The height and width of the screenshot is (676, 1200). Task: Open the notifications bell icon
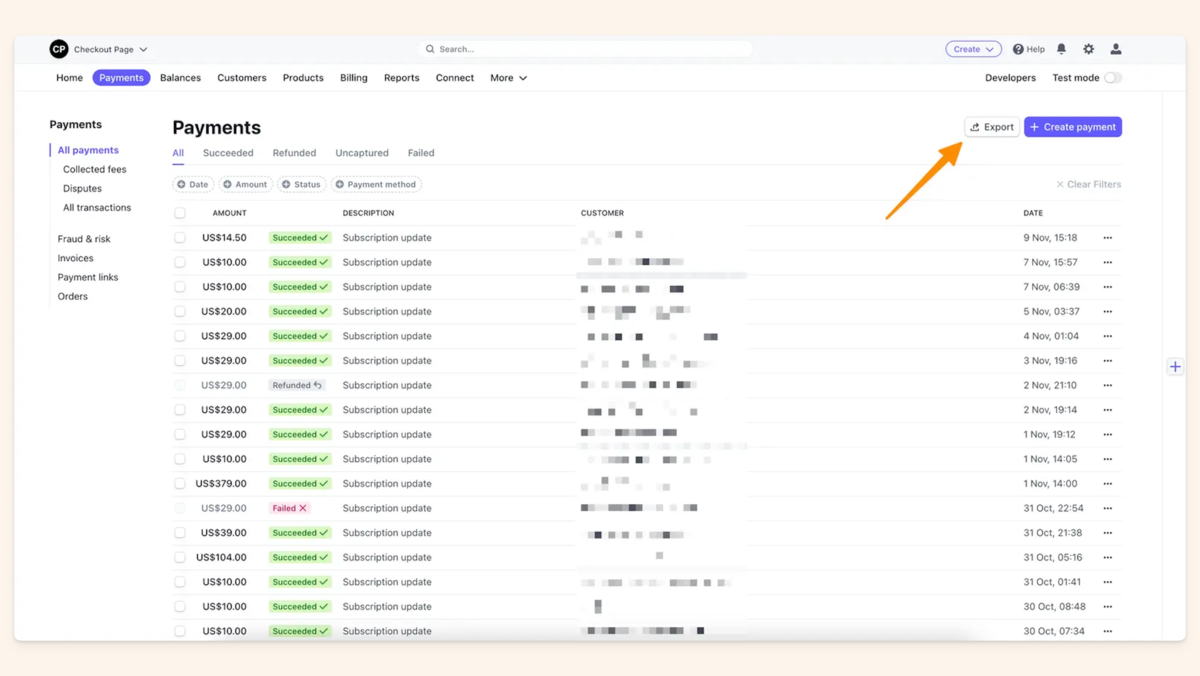click(x=1061, y=48)
